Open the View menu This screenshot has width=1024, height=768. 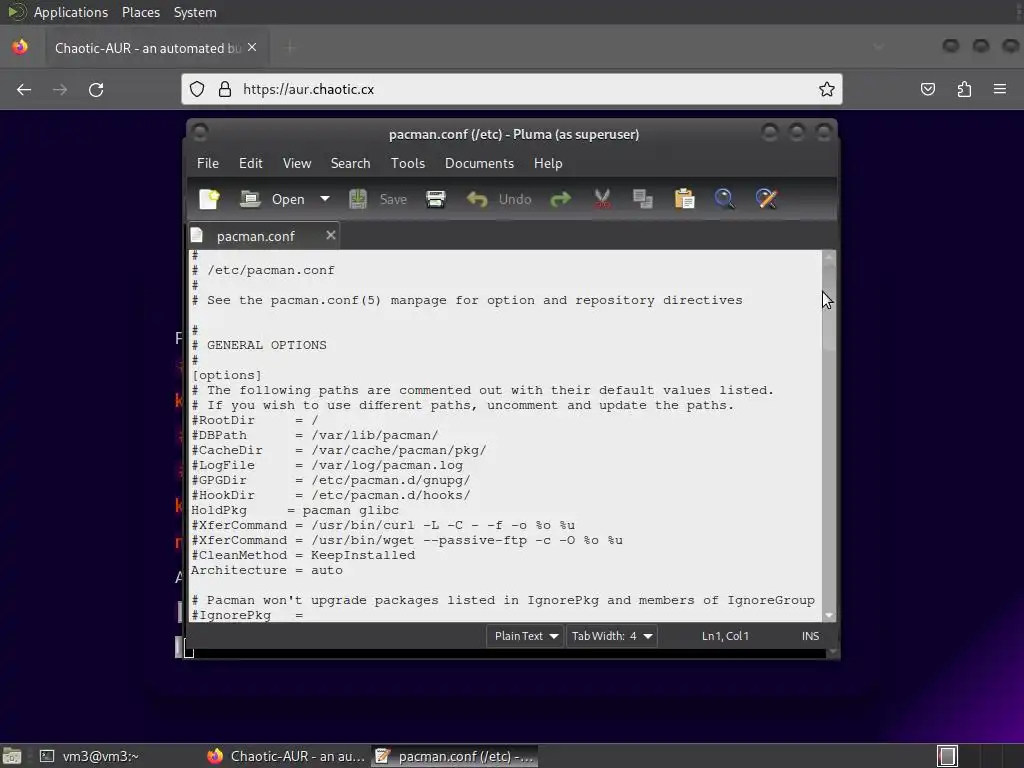[296, 163]
